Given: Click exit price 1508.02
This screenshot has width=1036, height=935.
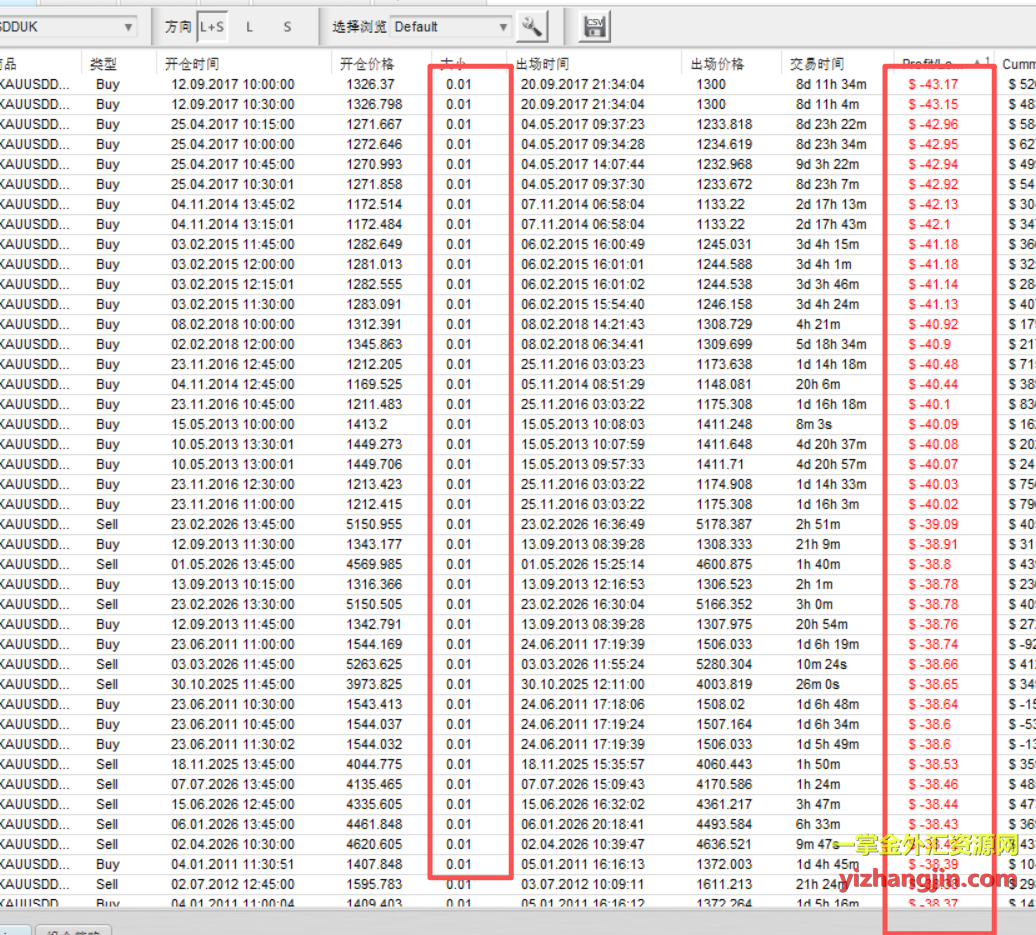Looking at the screenshot, I should [720, 704].
